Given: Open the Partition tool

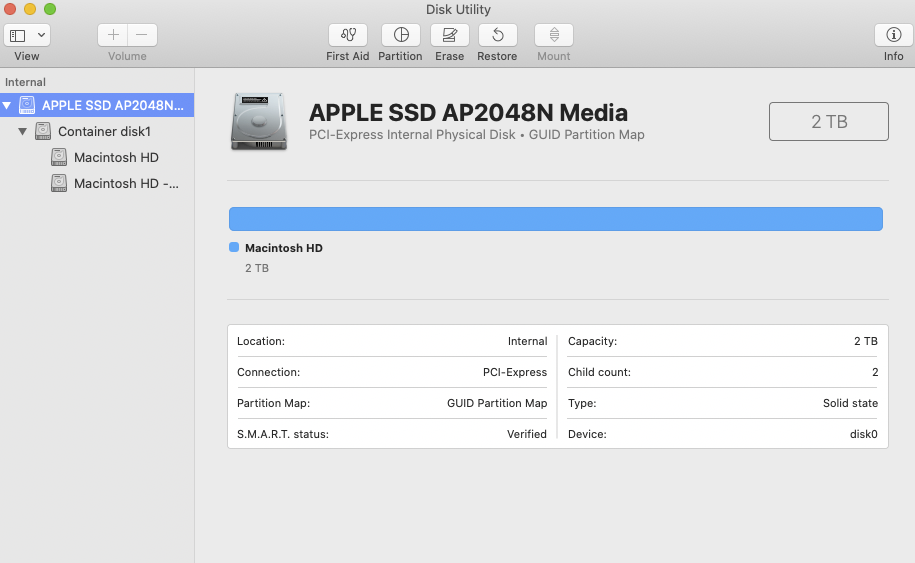Looking at the screenshot, I should [x=400, y=35].
